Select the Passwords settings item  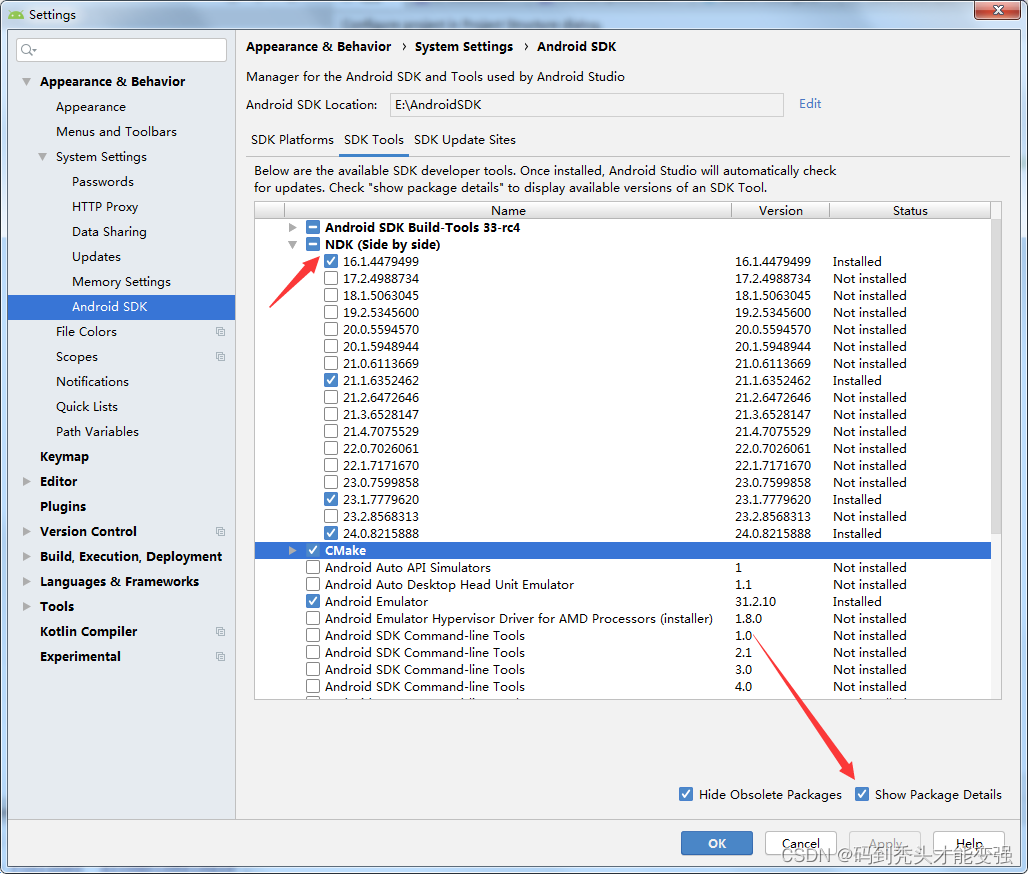click(x=103, y=182)
